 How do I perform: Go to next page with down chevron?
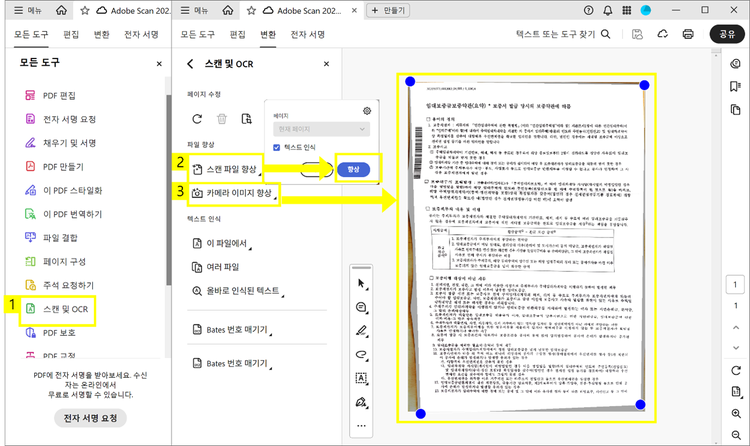click(736, 348)
